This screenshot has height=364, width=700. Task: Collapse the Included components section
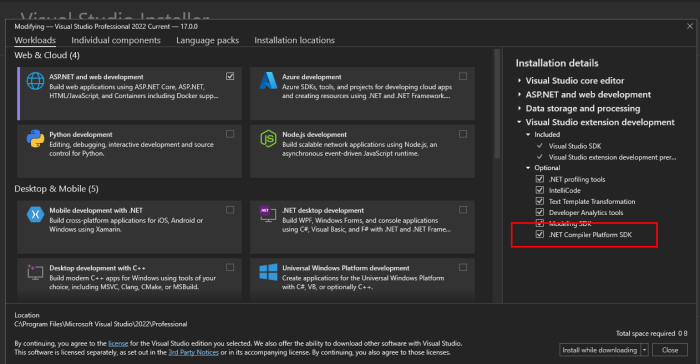528,134
